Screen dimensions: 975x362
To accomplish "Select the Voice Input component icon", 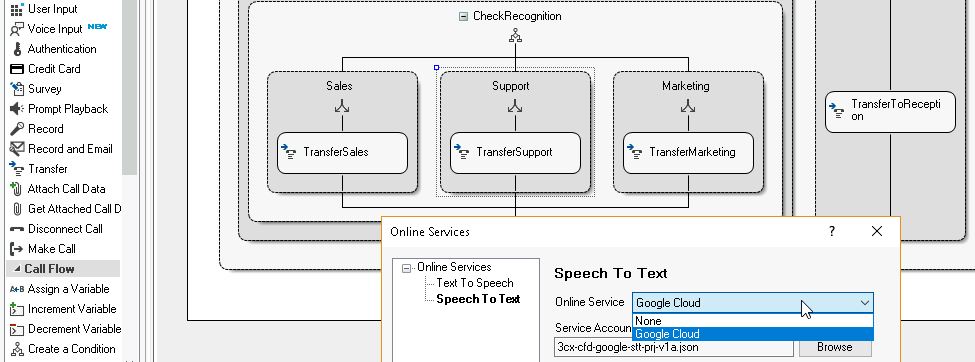I will point(17,29).
